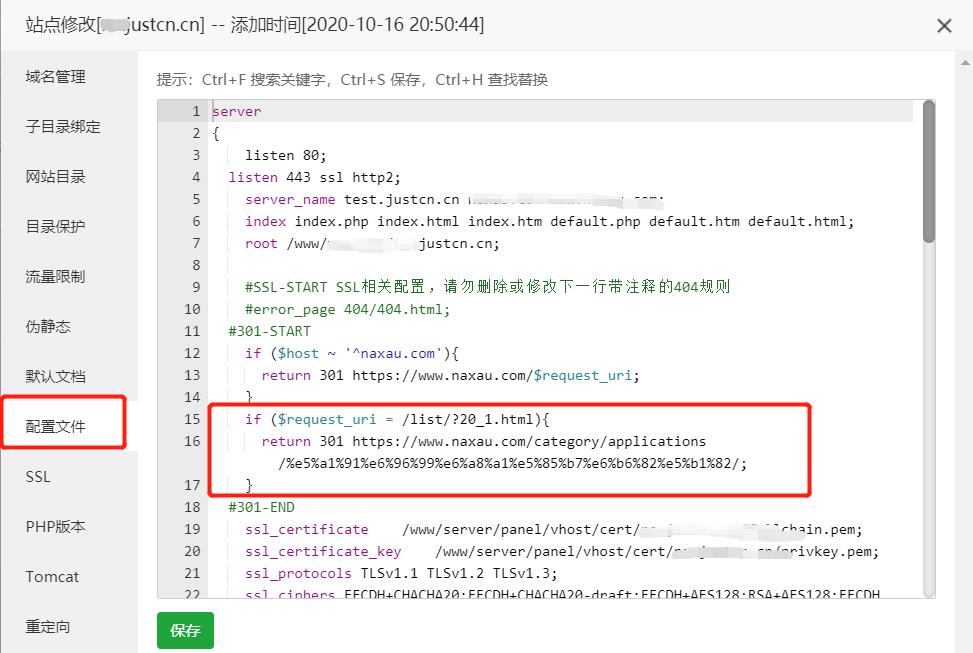Open 伪静态 rewrite settings
This screenshot has width=973, height=653.
(x=49, y=327)
